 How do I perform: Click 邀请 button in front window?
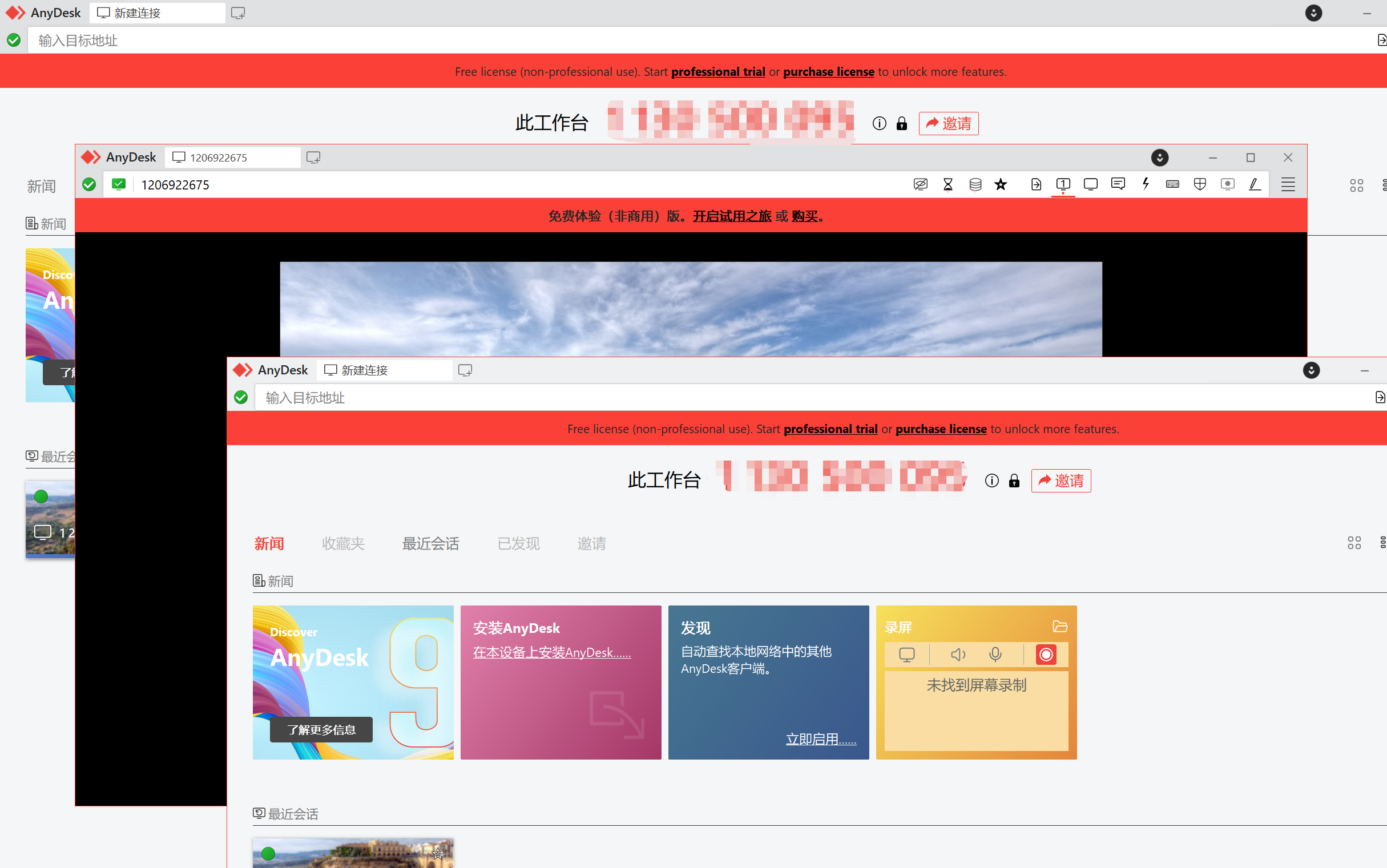click(1061, 481)
